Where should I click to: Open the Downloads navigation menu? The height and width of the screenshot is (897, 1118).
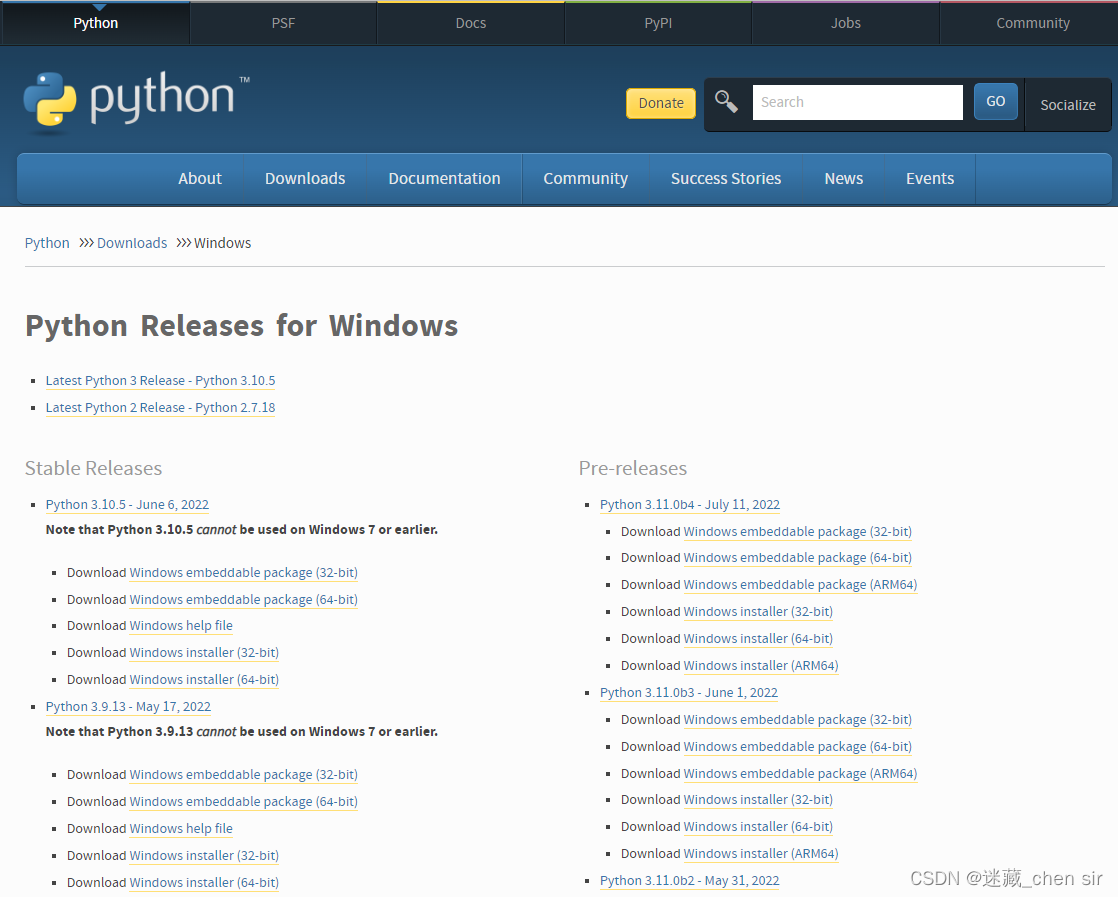(305, 178)
